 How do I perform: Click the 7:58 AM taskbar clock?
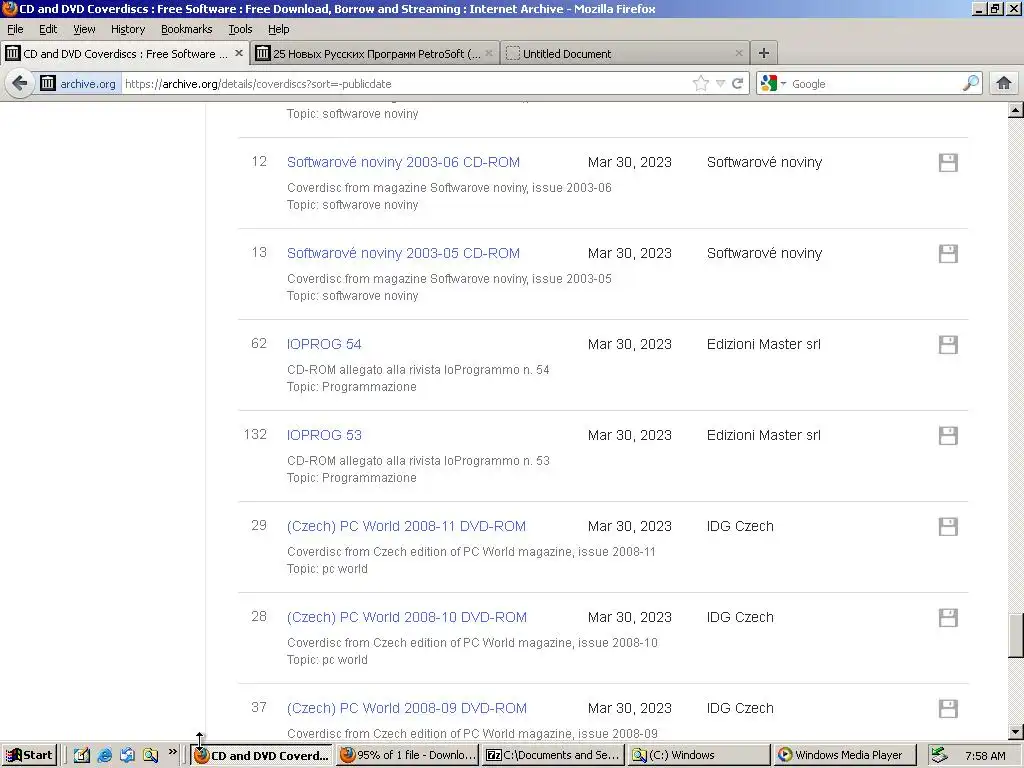point(985,756)
